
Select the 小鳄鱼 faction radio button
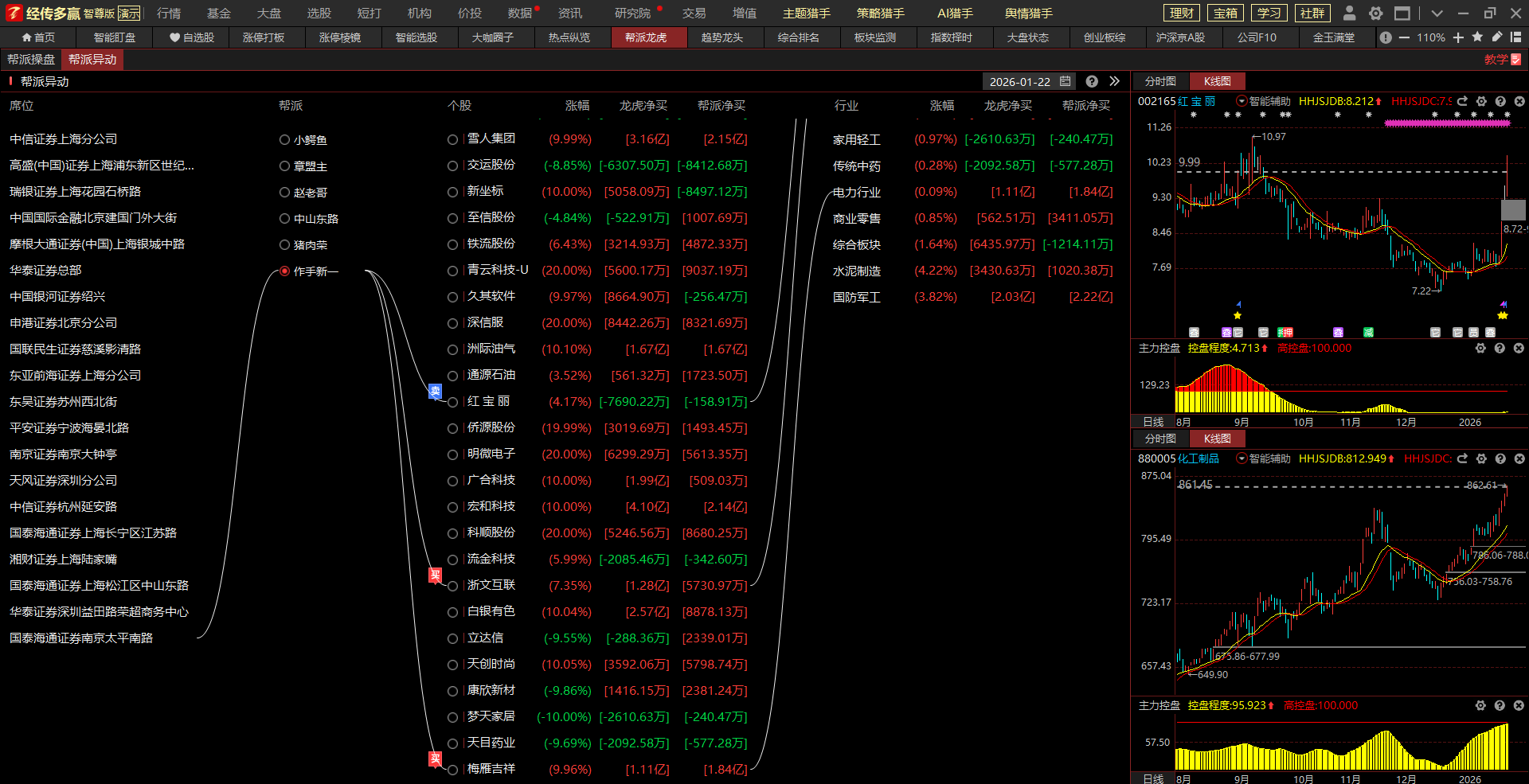284,139
